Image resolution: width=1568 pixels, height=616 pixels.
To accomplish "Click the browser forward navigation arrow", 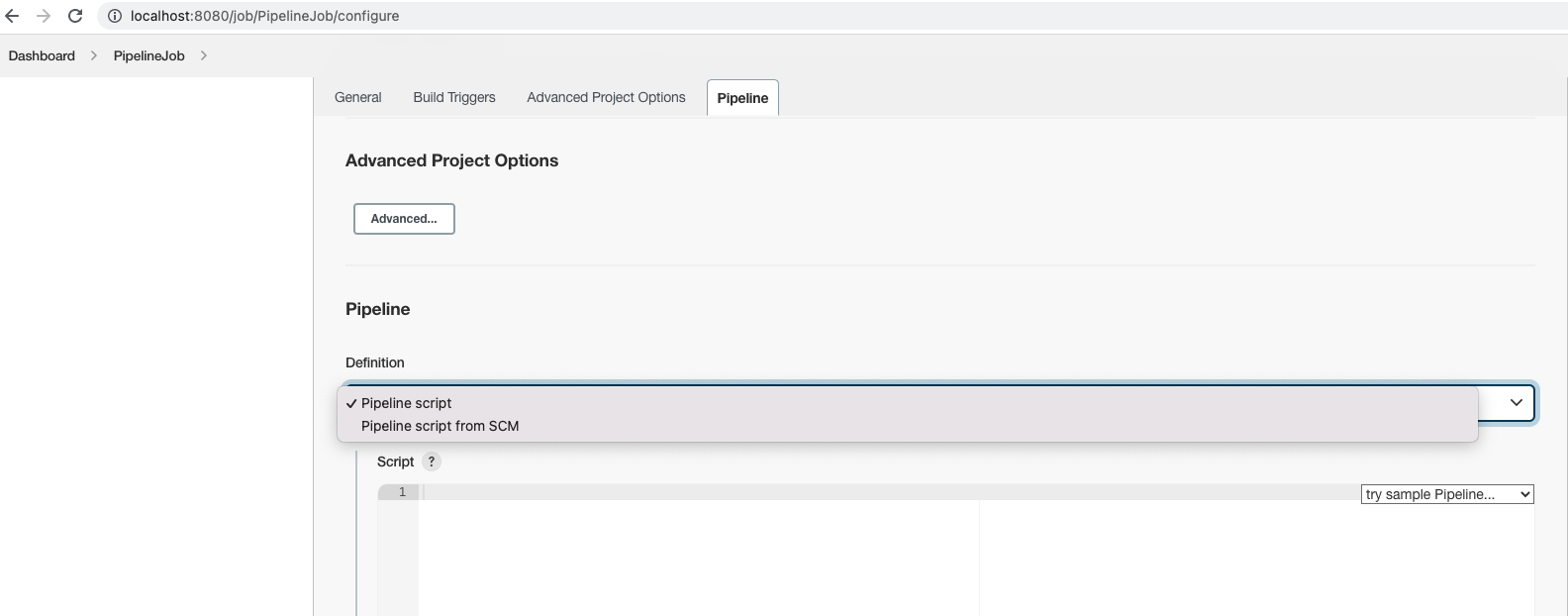I will click(44, 16).
